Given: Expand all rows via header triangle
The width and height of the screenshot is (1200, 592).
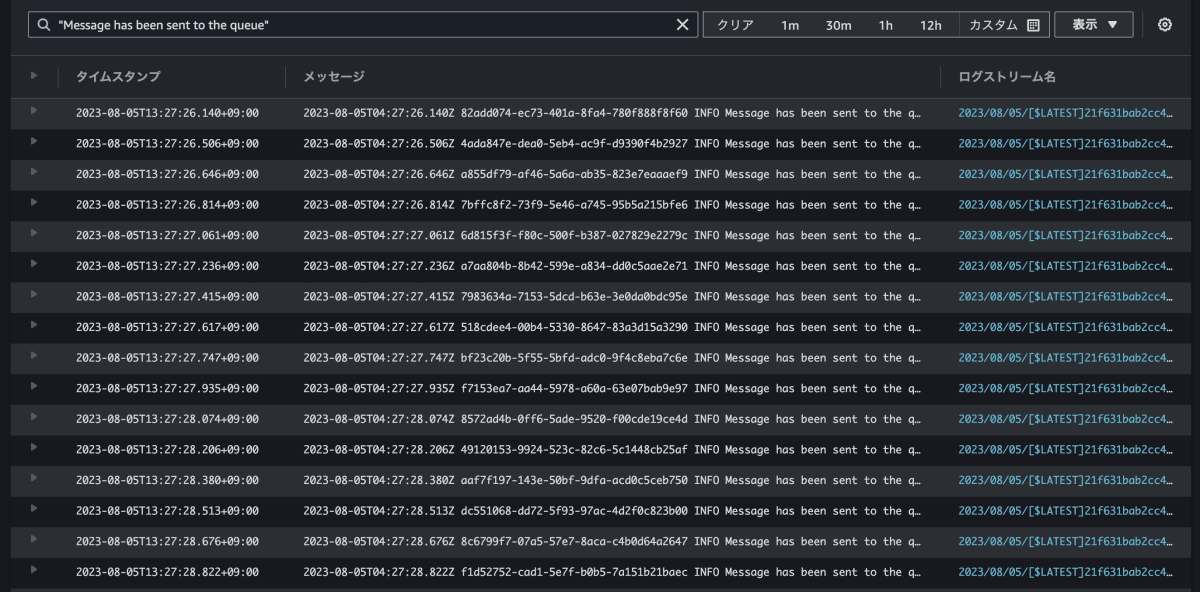Looking at the screenshot, I should coord(34,75).
